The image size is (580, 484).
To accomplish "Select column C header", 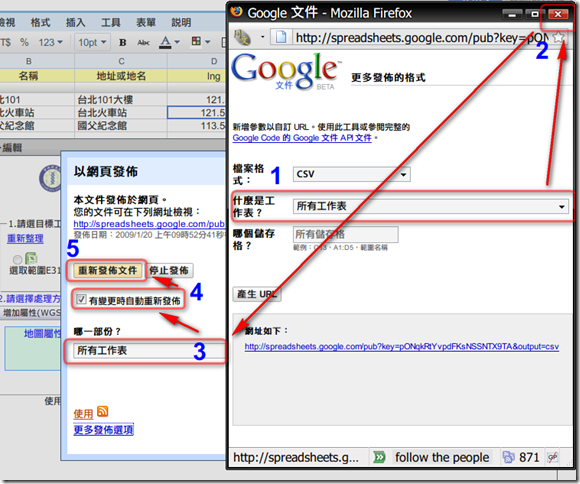I will coord(121,61).
